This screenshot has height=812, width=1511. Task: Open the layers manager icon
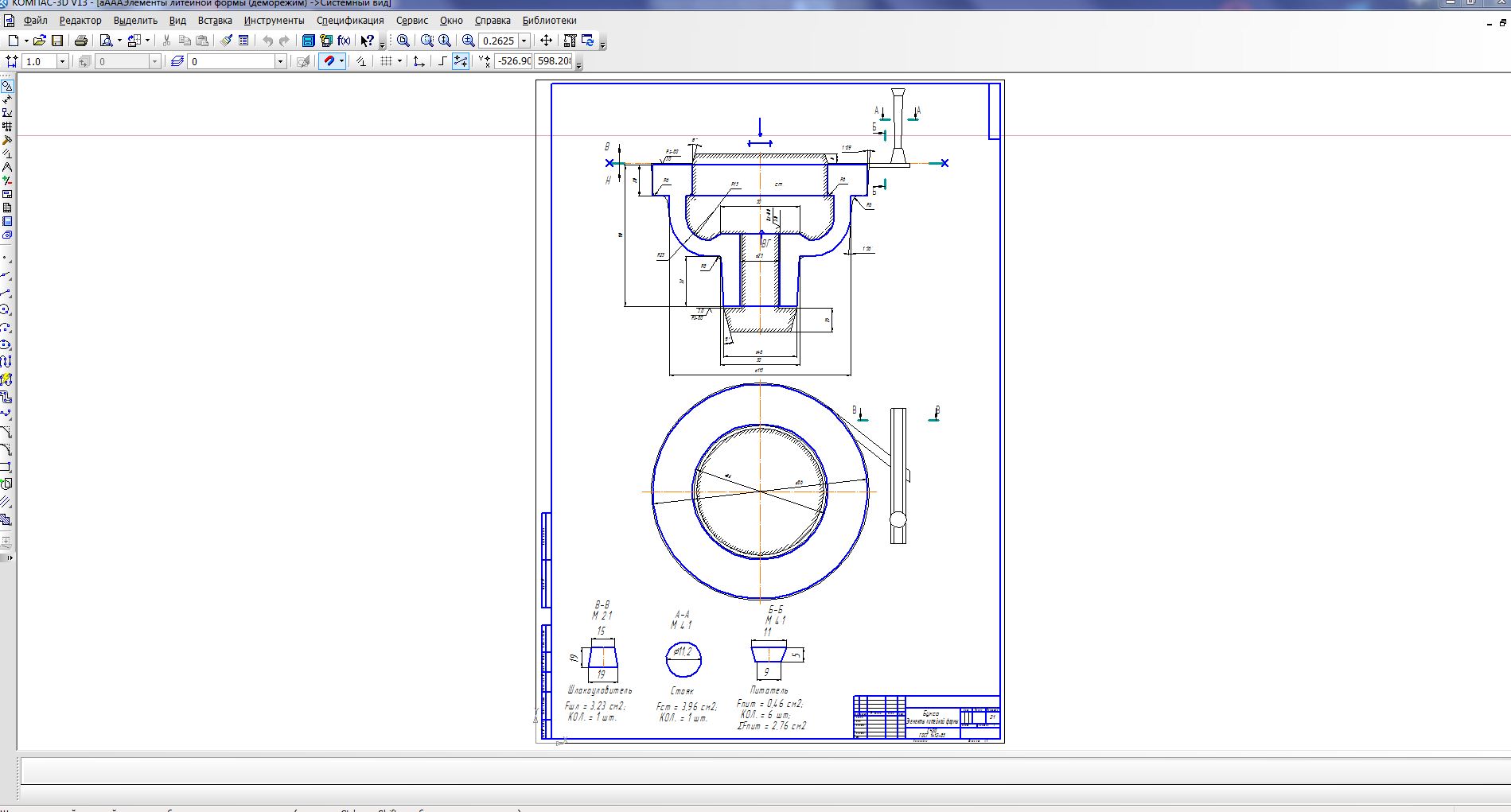[x=177, y=61]
